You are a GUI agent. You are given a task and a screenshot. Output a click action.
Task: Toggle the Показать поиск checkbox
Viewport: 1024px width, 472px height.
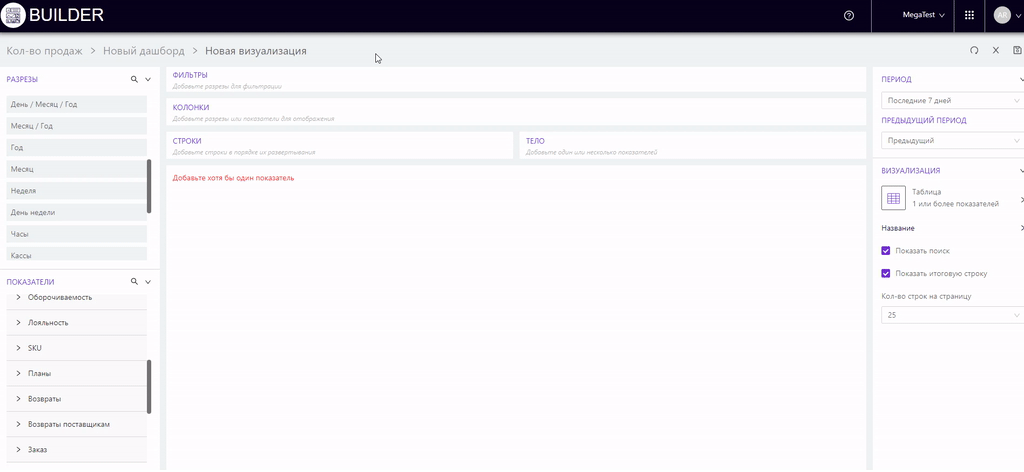886,251
